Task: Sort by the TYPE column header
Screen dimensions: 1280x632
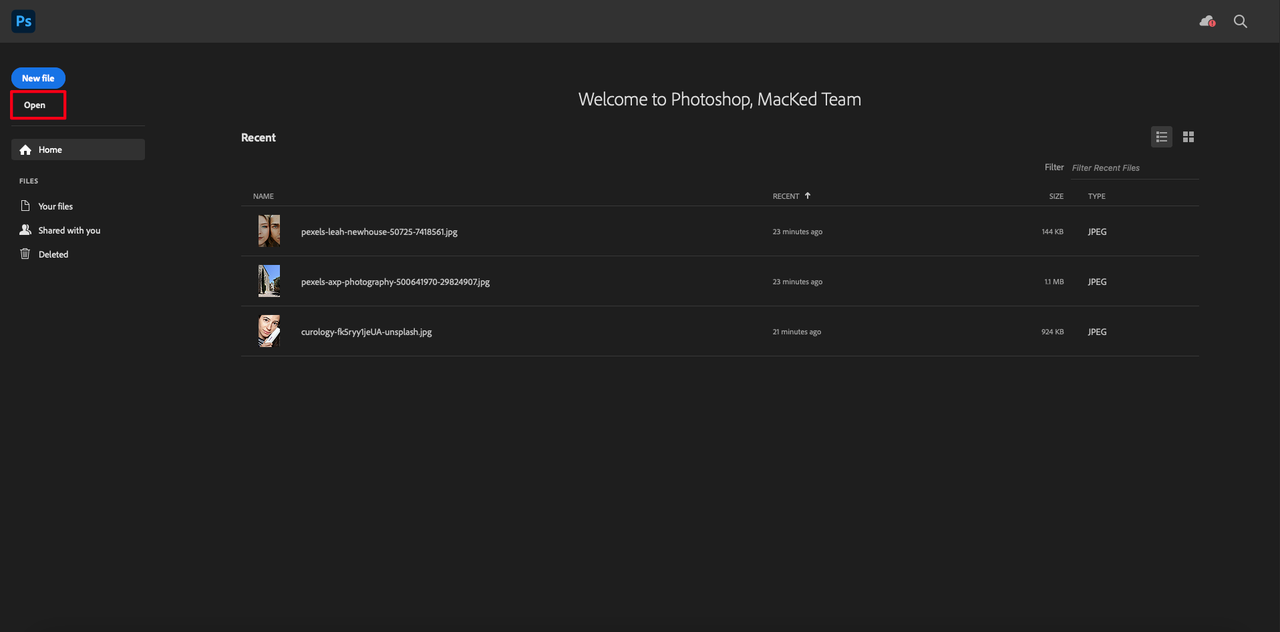Action: [x=1097, y=196]
